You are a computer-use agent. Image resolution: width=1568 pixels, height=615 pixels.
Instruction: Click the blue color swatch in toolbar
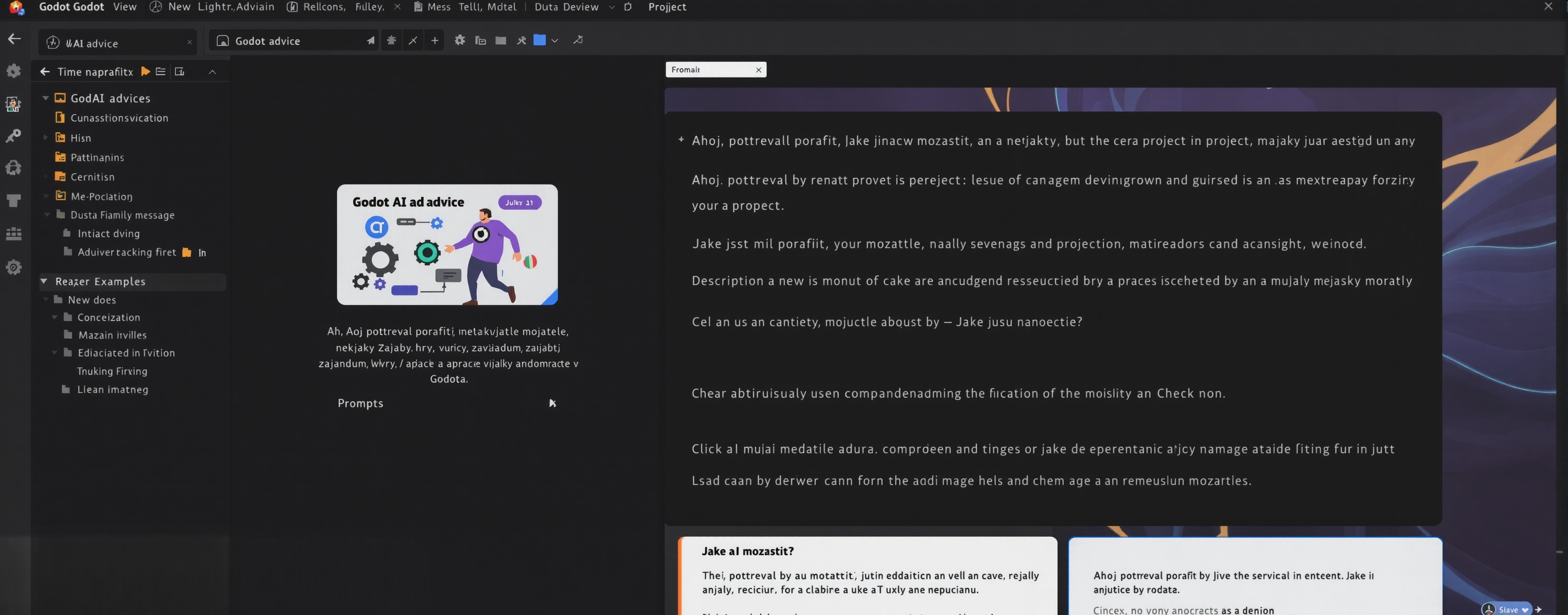tap(539, 40)
